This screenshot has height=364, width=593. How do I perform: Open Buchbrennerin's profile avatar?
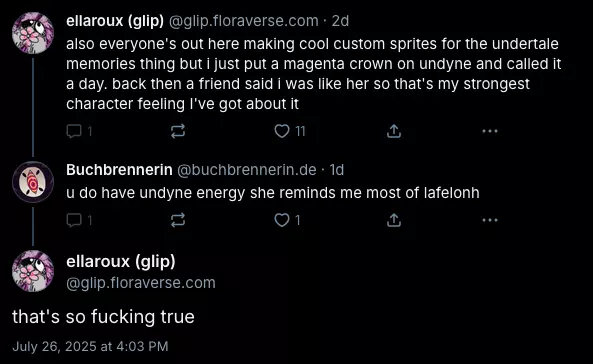click(x=33, y=182)
